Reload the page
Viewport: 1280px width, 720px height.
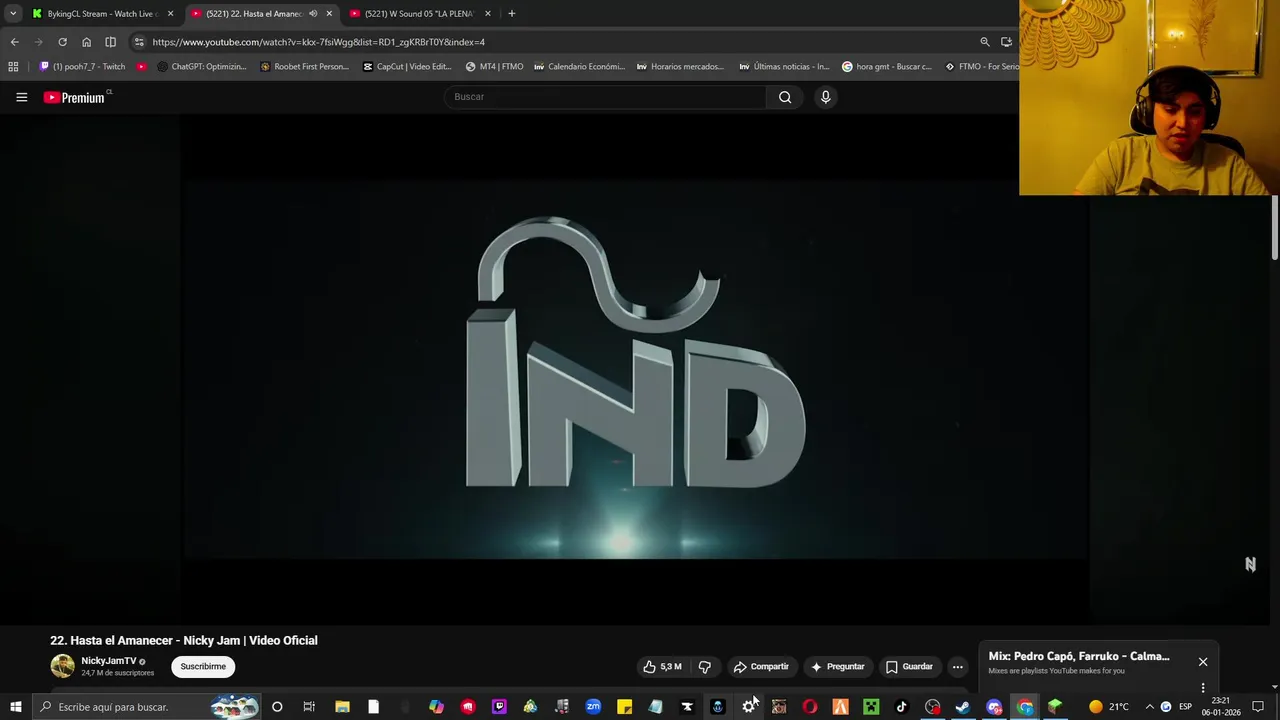(x=62, y=42)
